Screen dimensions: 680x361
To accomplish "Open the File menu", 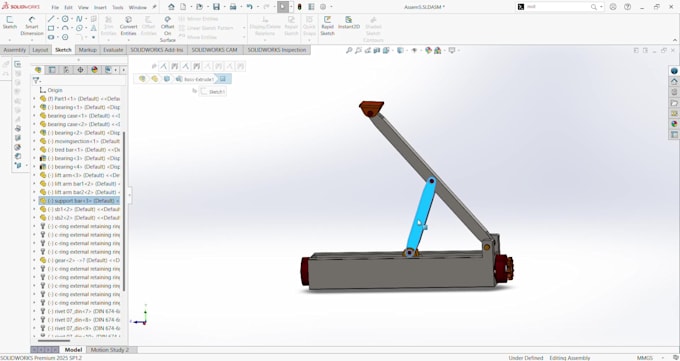I will (55, 7).
